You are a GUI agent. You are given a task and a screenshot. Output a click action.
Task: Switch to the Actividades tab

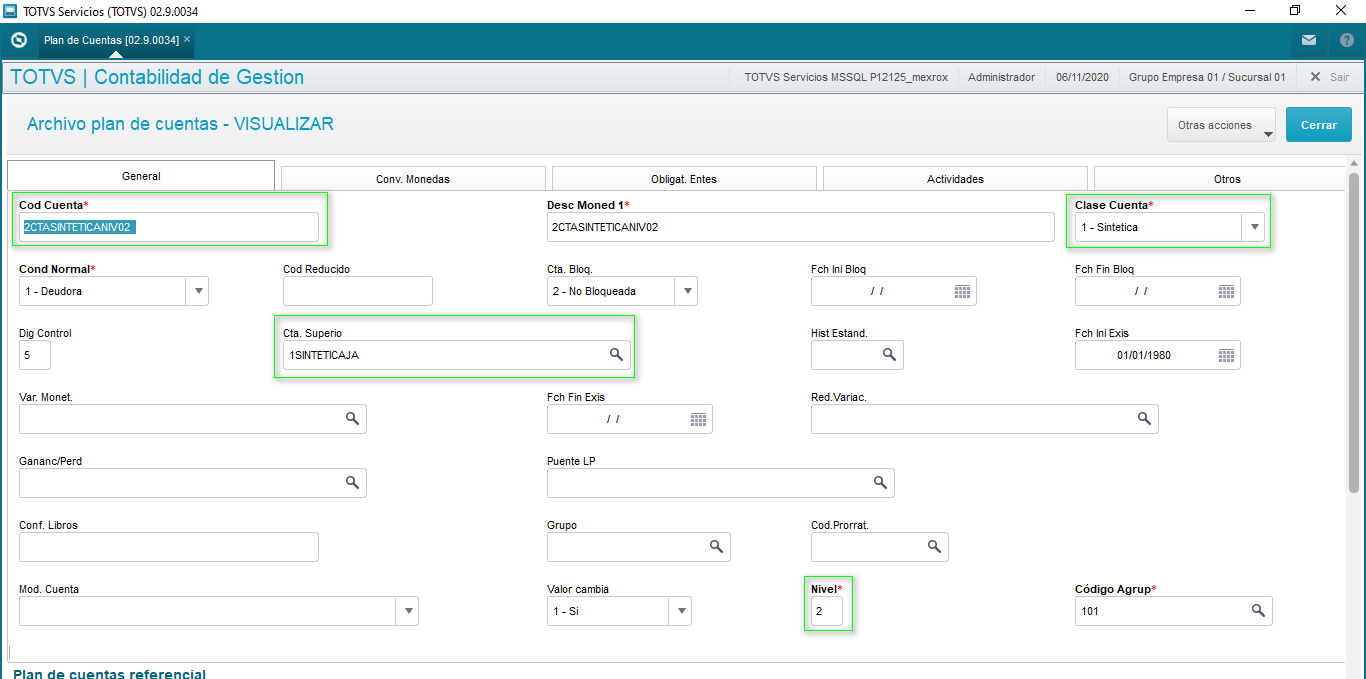[x=955, y=179]
